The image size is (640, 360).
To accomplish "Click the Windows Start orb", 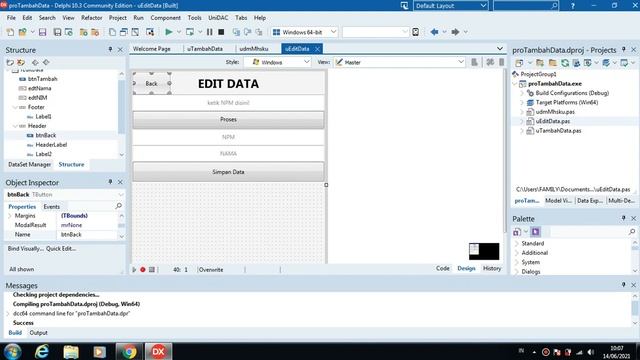I will pos(12,351).
